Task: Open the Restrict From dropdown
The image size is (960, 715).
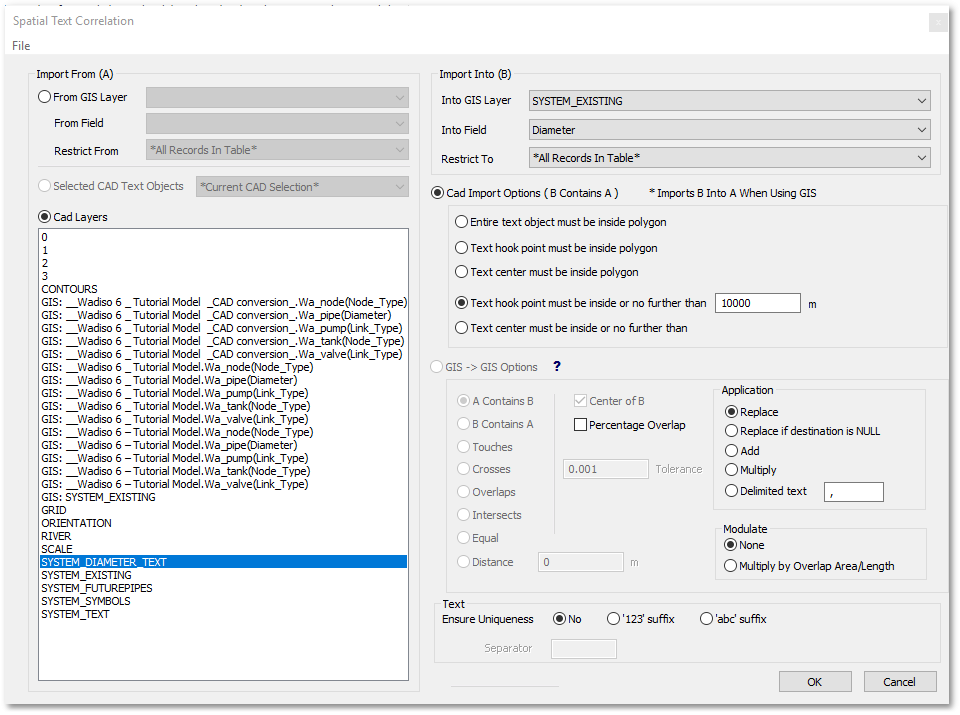Action: pos(277,150)
